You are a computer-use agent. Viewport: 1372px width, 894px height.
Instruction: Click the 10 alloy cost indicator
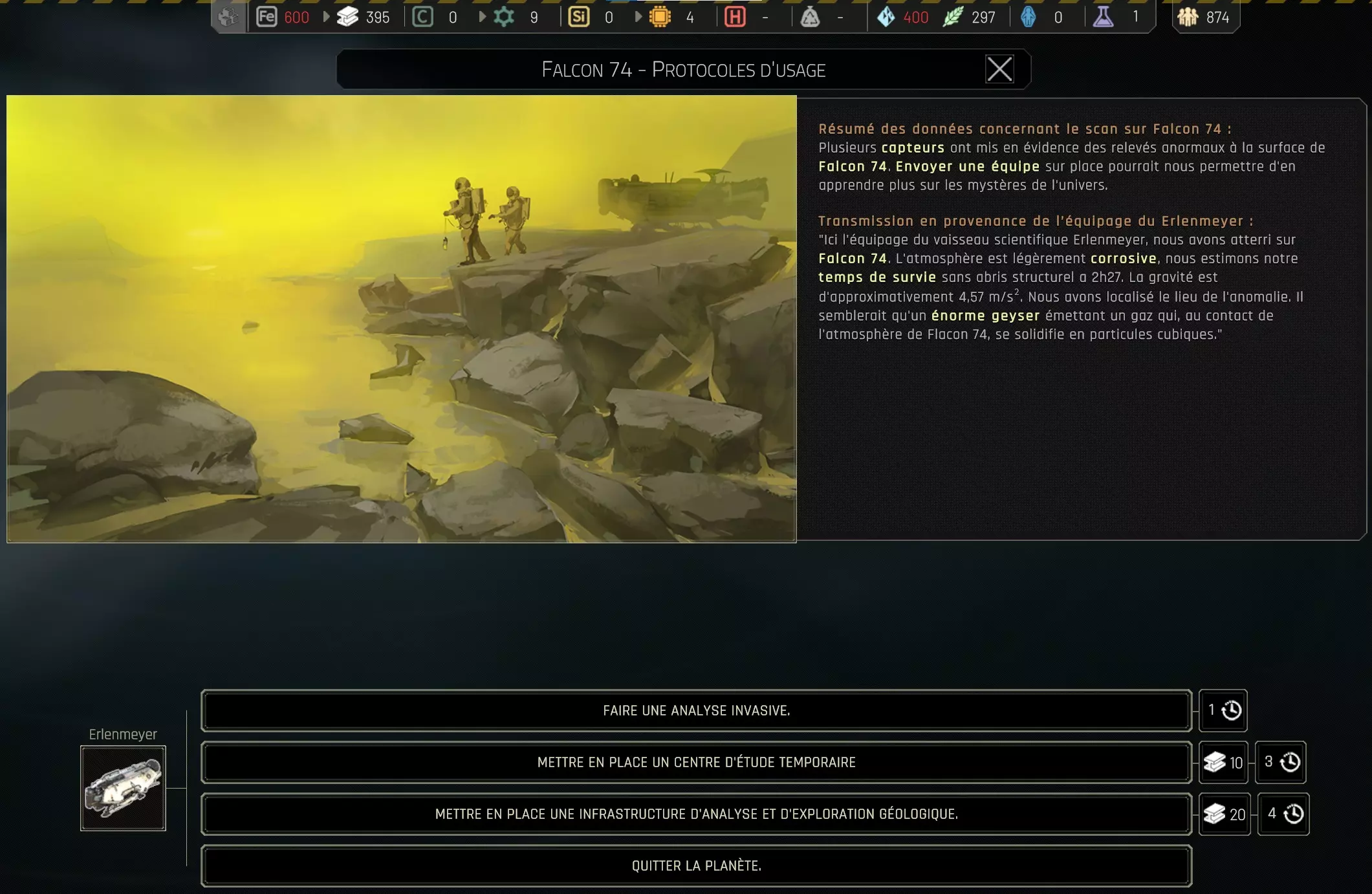tap(1224, 762)
